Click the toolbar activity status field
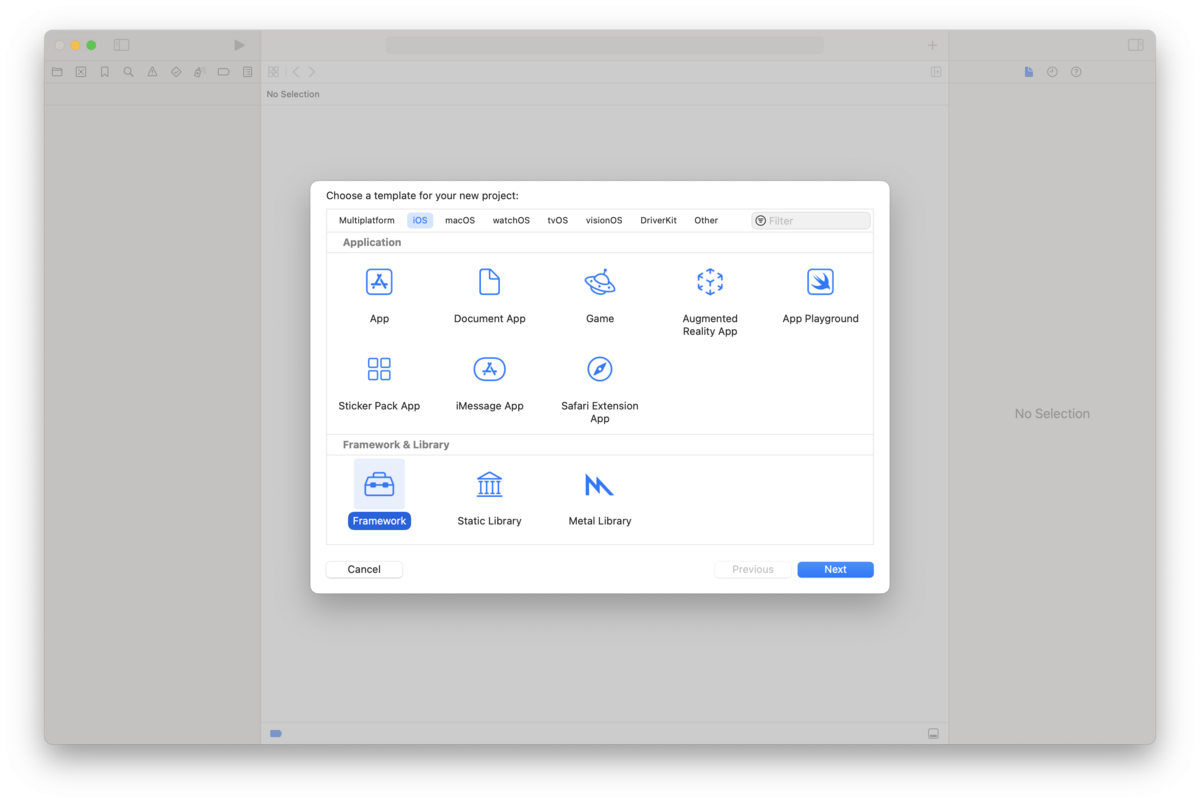 [605, 45]
